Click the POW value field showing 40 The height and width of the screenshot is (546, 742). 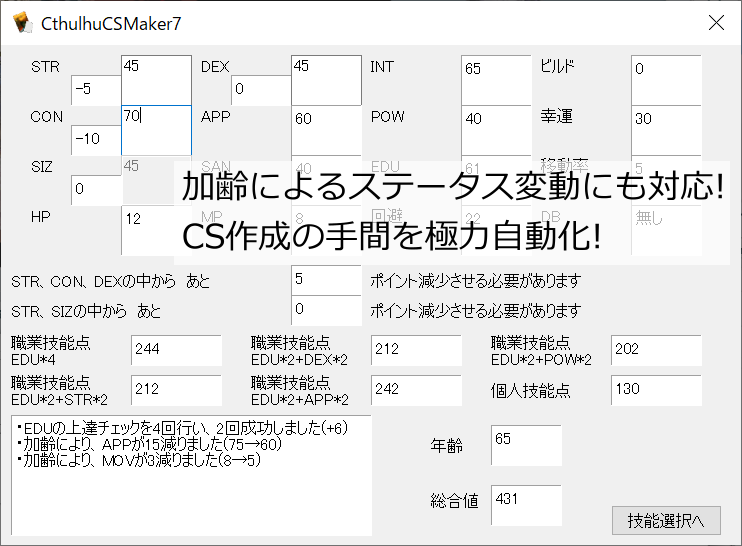tap(496, 130)
